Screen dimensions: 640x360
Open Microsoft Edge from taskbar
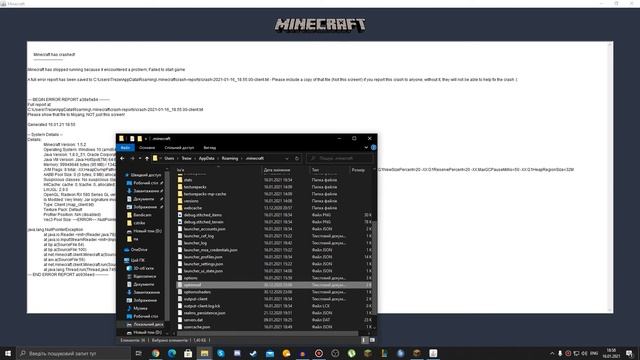point(172,353)
